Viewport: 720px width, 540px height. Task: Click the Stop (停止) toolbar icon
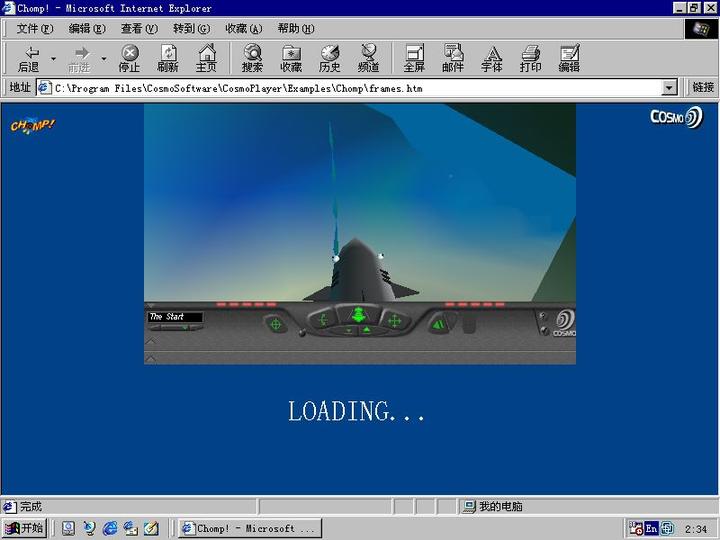[x=130, y=59]
